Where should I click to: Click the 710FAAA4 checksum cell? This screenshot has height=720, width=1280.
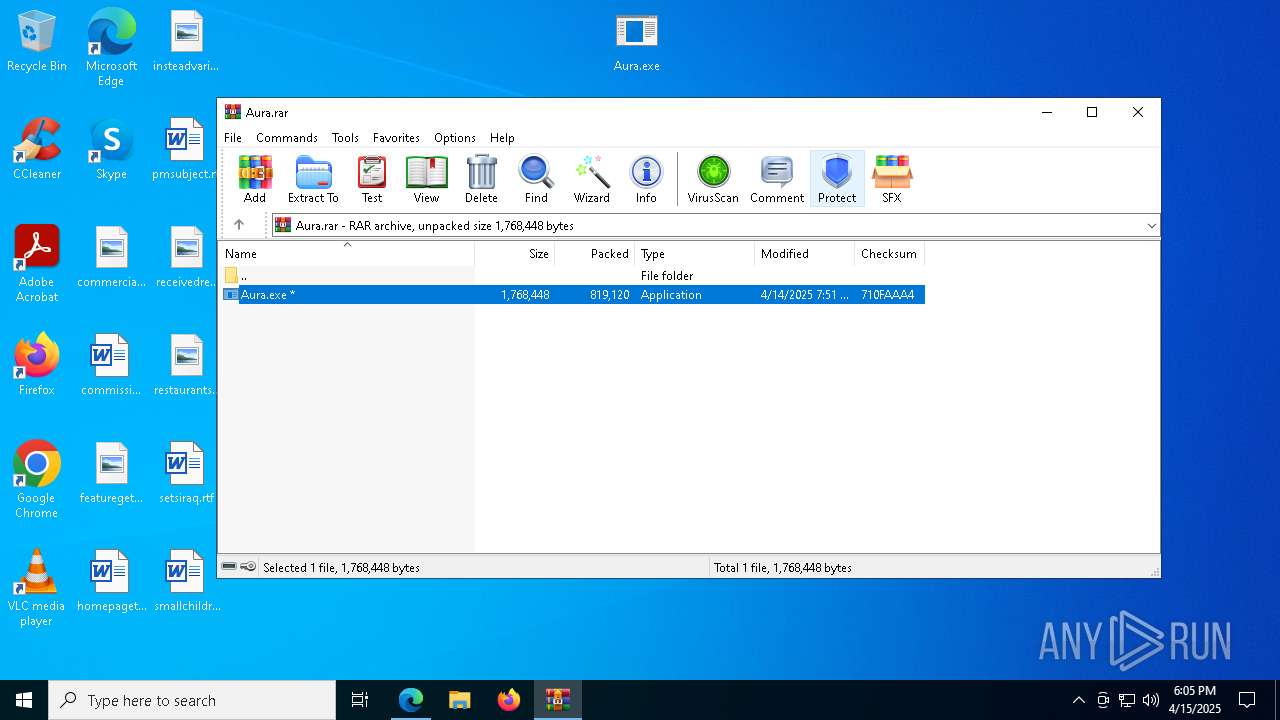click(x=888, y=295)
